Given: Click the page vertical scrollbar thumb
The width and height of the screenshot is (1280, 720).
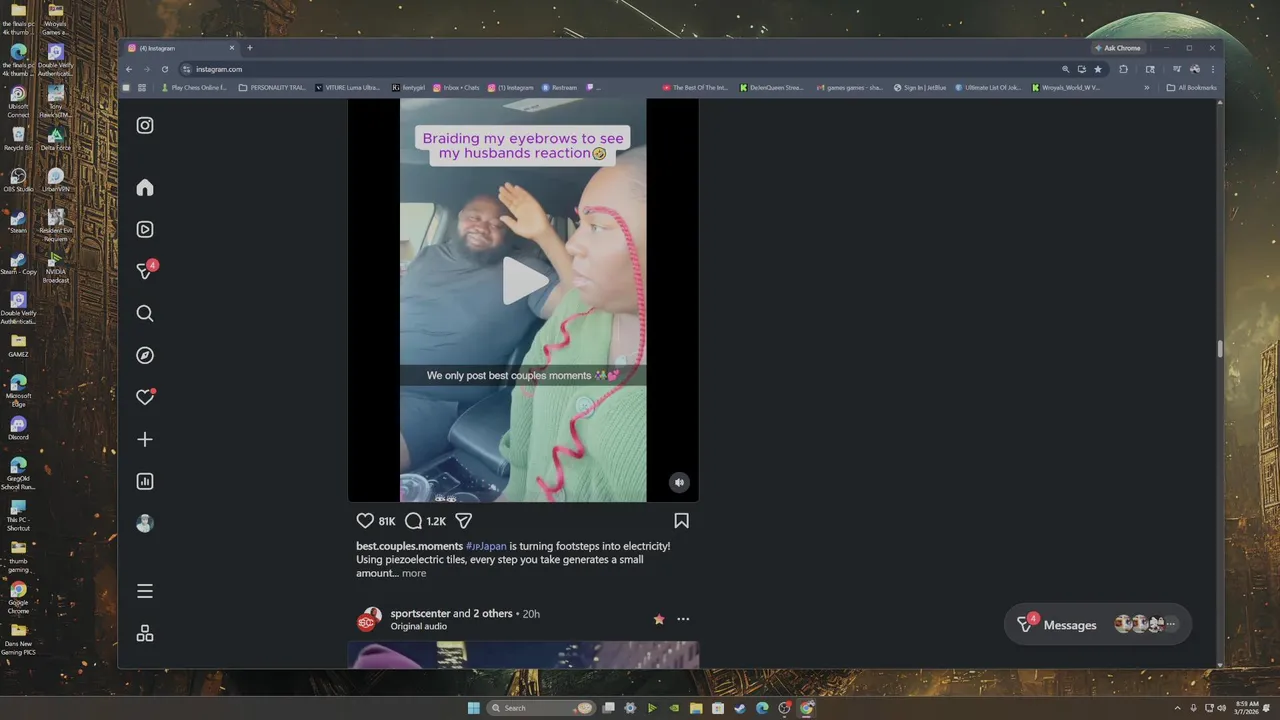Looking at the screenshot, I should pyautogui.click(x=1220, y=348).
